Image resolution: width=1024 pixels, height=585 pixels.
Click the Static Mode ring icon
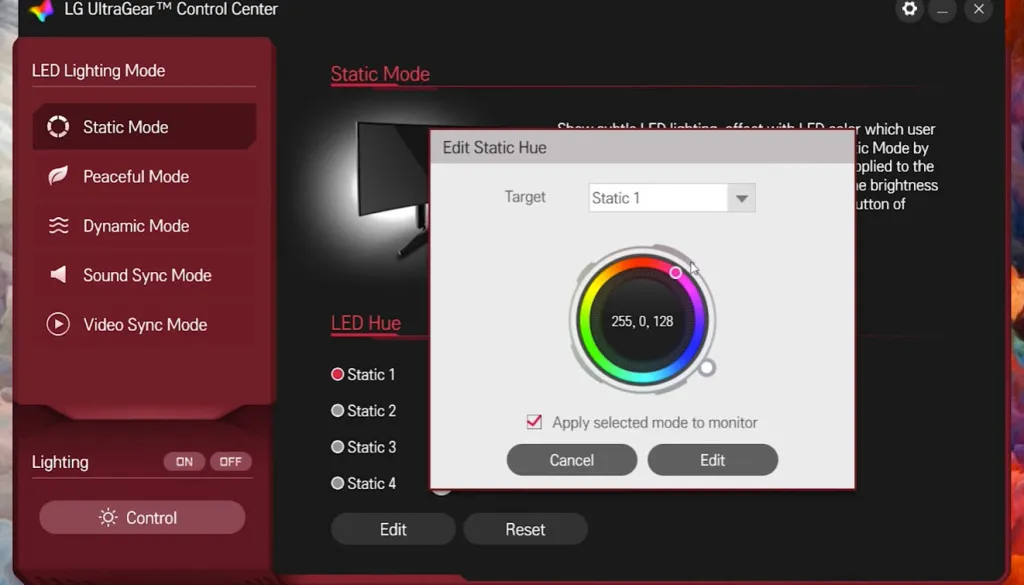[58, 127]
